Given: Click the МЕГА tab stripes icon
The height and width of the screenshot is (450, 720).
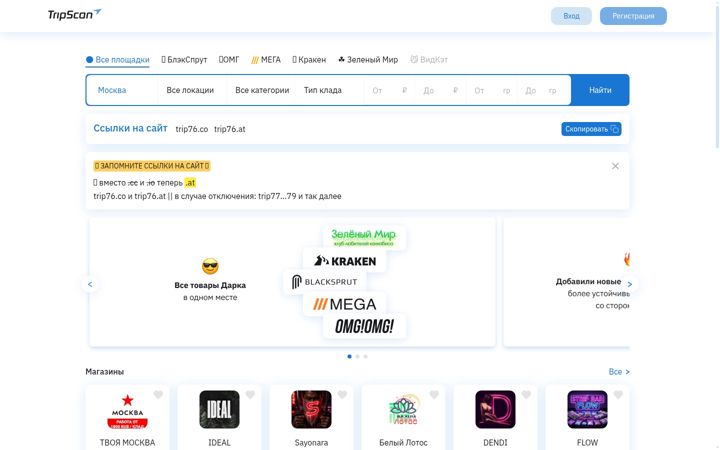Looking at the screenshot, I should pyautogui.click(x=255, y=60).
